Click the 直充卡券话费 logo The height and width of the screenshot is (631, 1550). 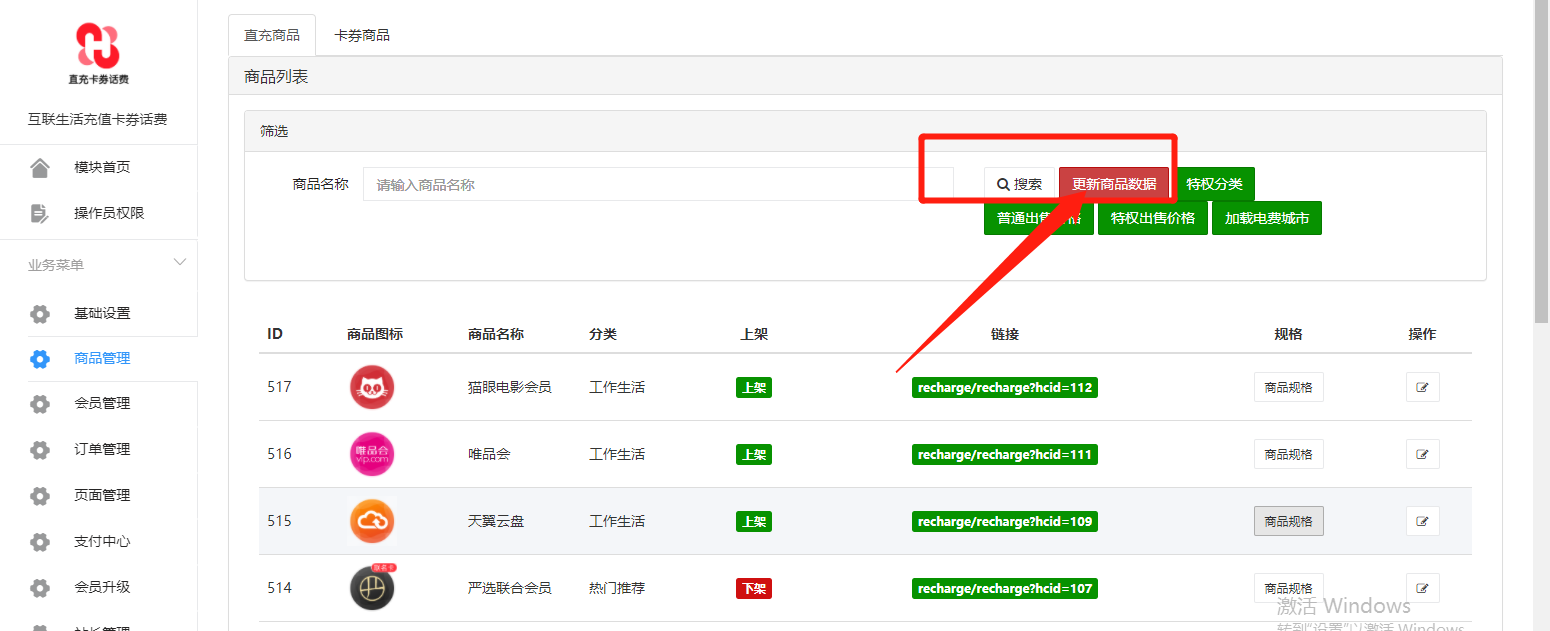click(98, 54)
